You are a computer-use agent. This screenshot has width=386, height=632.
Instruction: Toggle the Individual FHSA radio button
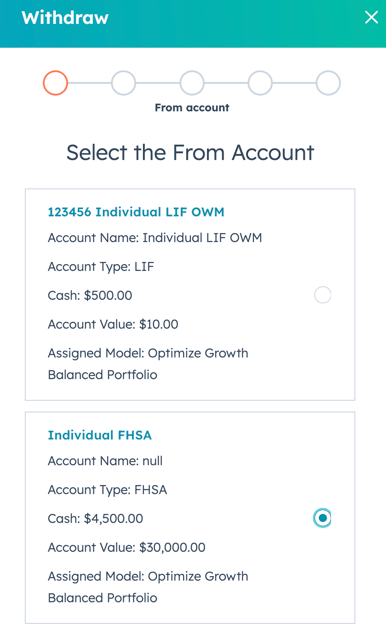point(322,518)
